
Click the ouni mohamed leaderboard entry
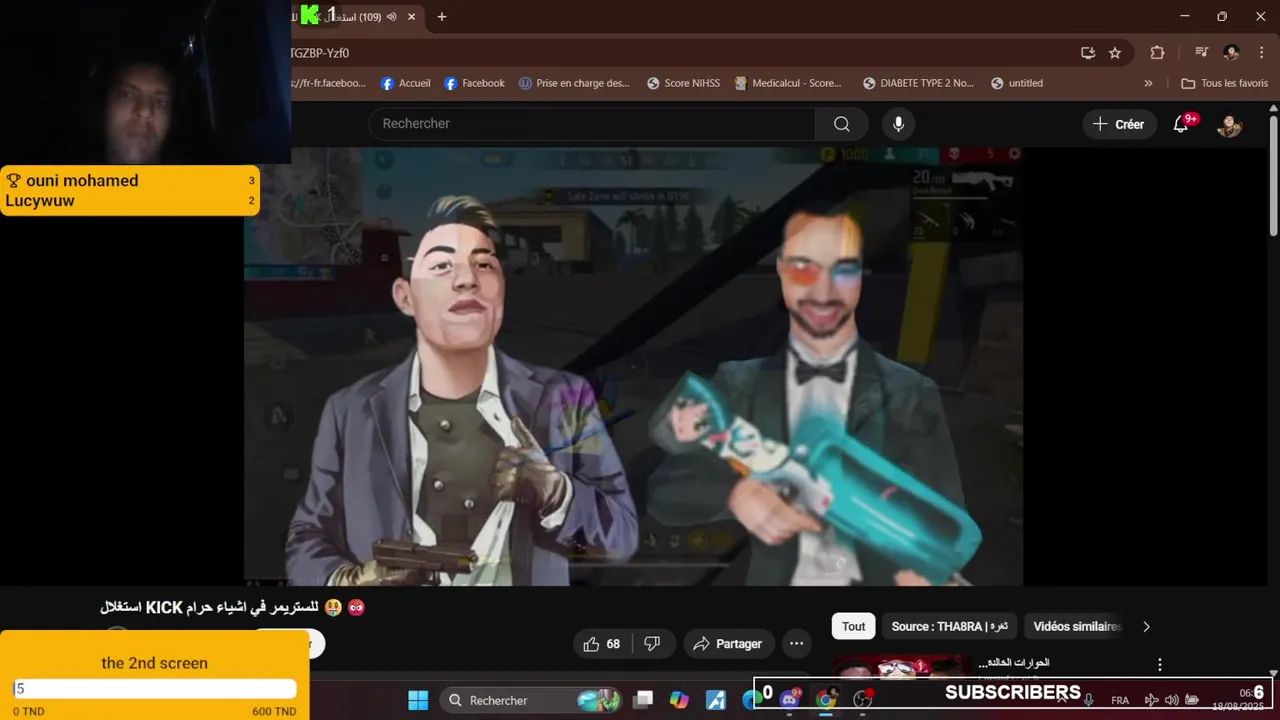pyautogui.click(x=130, y=181)
